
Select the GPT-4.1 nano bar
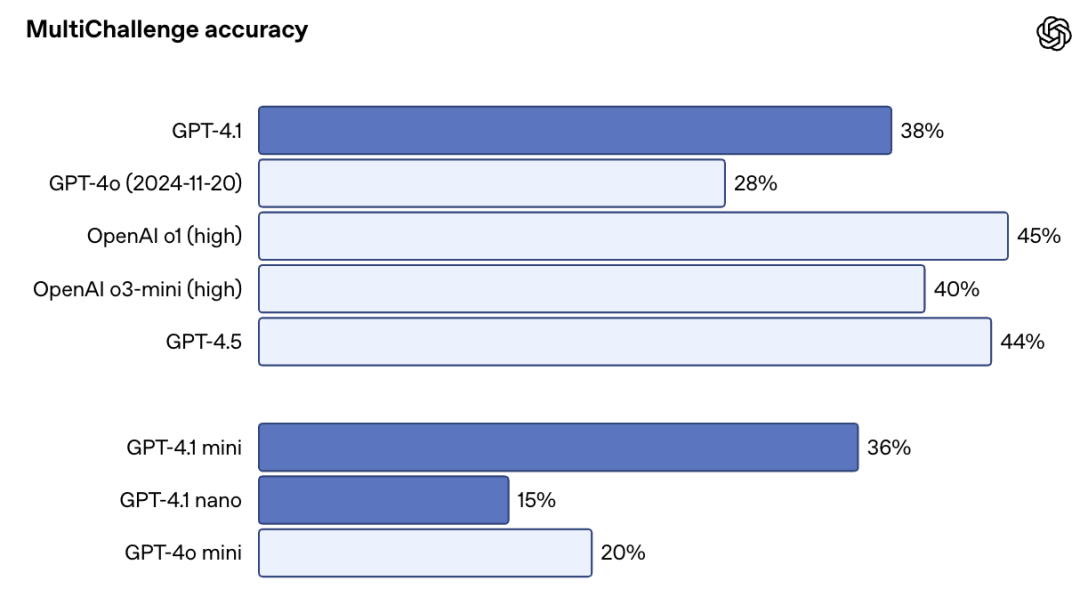(384, 500)
